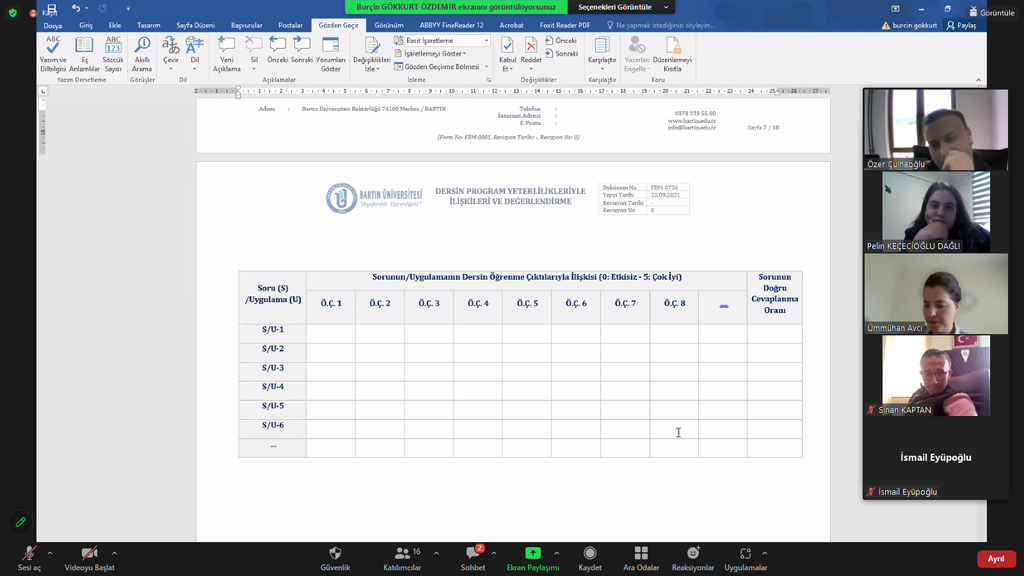This screenshot has height=576, width=1024.
Task: Open the Basit İşaretleme markup dropdown
Action: pyautogui.click(x=441, y=41)
